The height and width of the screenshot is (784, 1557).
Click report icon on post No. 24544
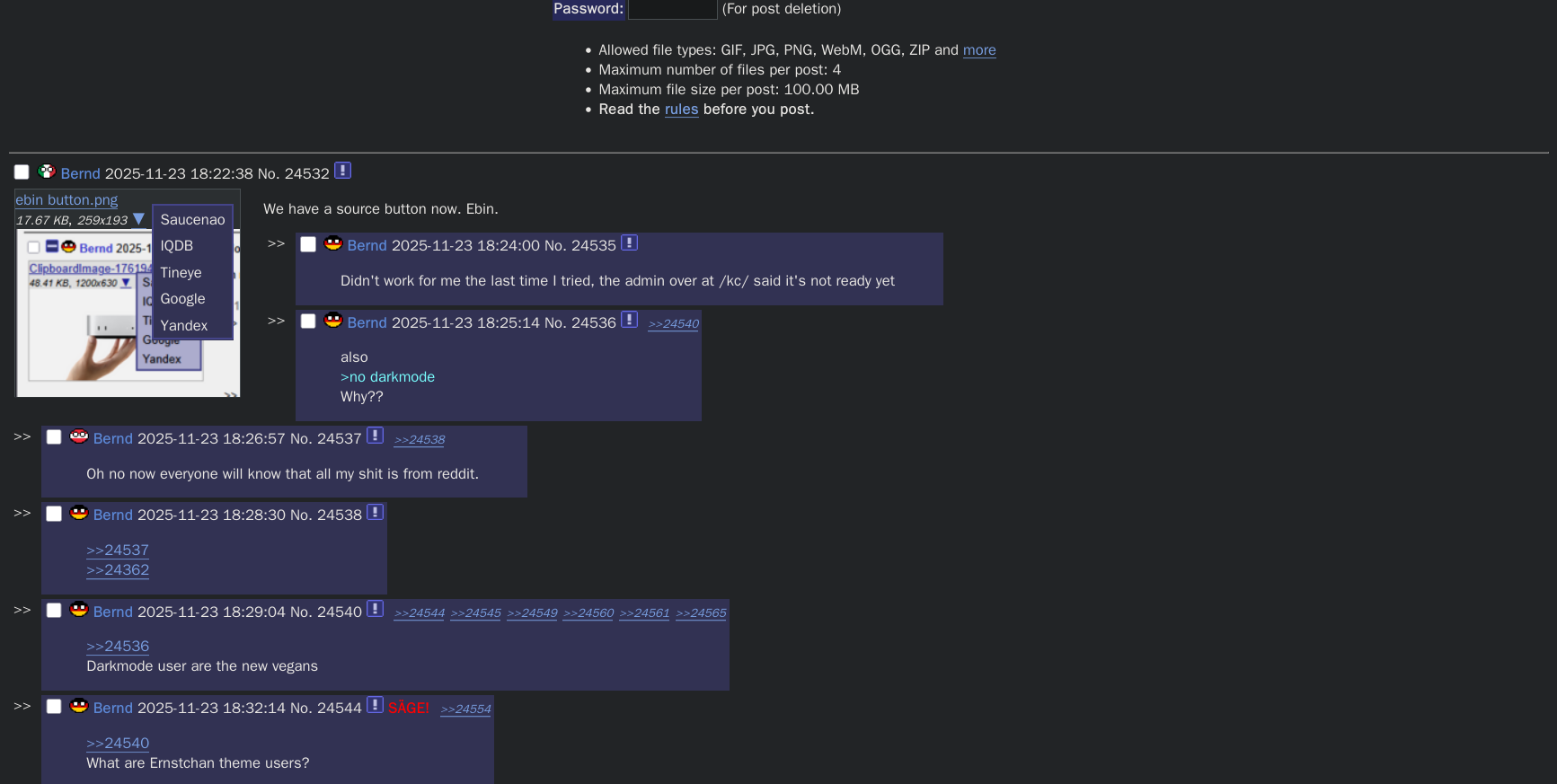click(x=375, y=705)
